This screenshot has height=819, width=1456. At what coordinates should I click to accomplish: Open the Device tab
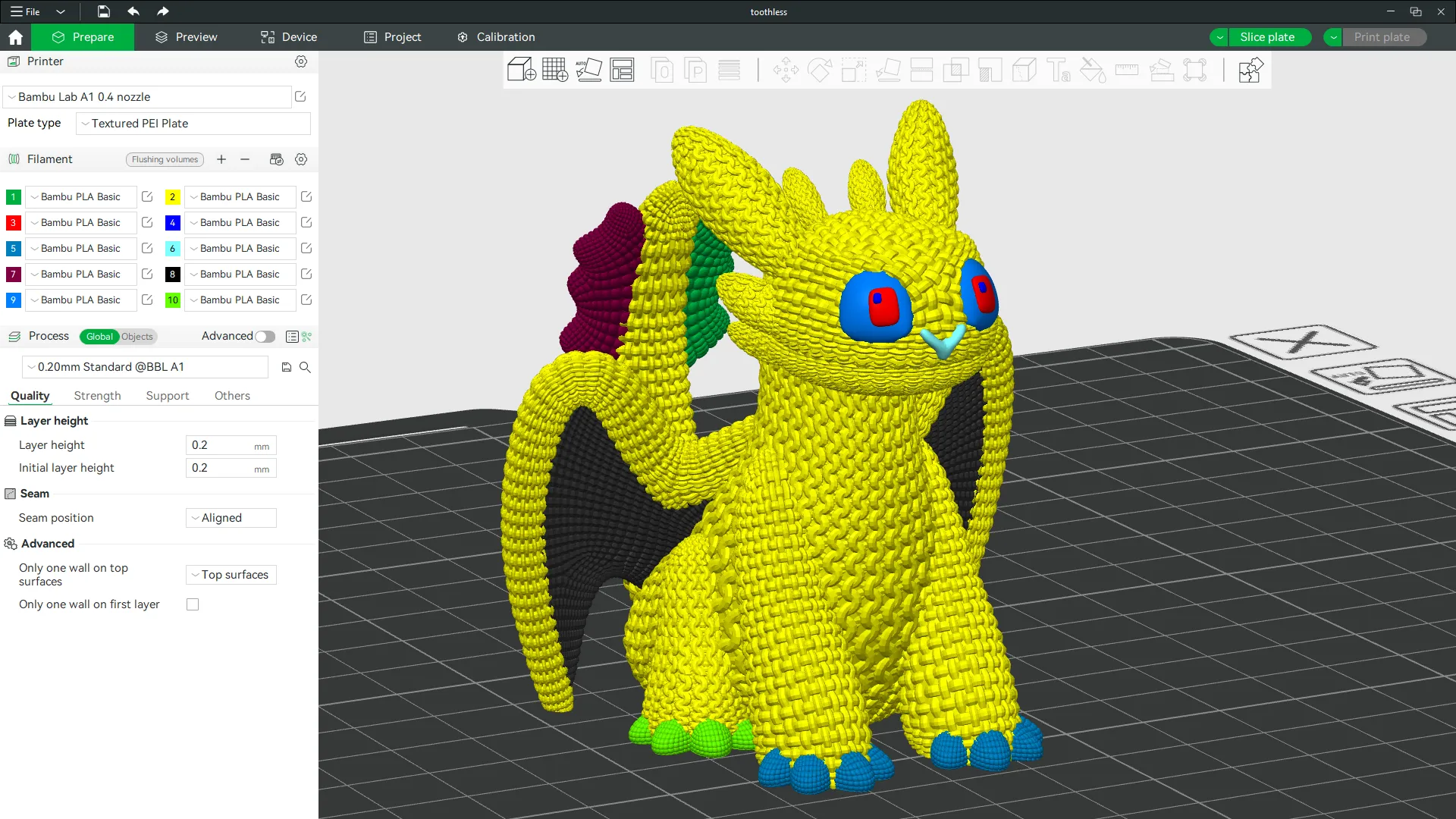(x=289, y=37)
